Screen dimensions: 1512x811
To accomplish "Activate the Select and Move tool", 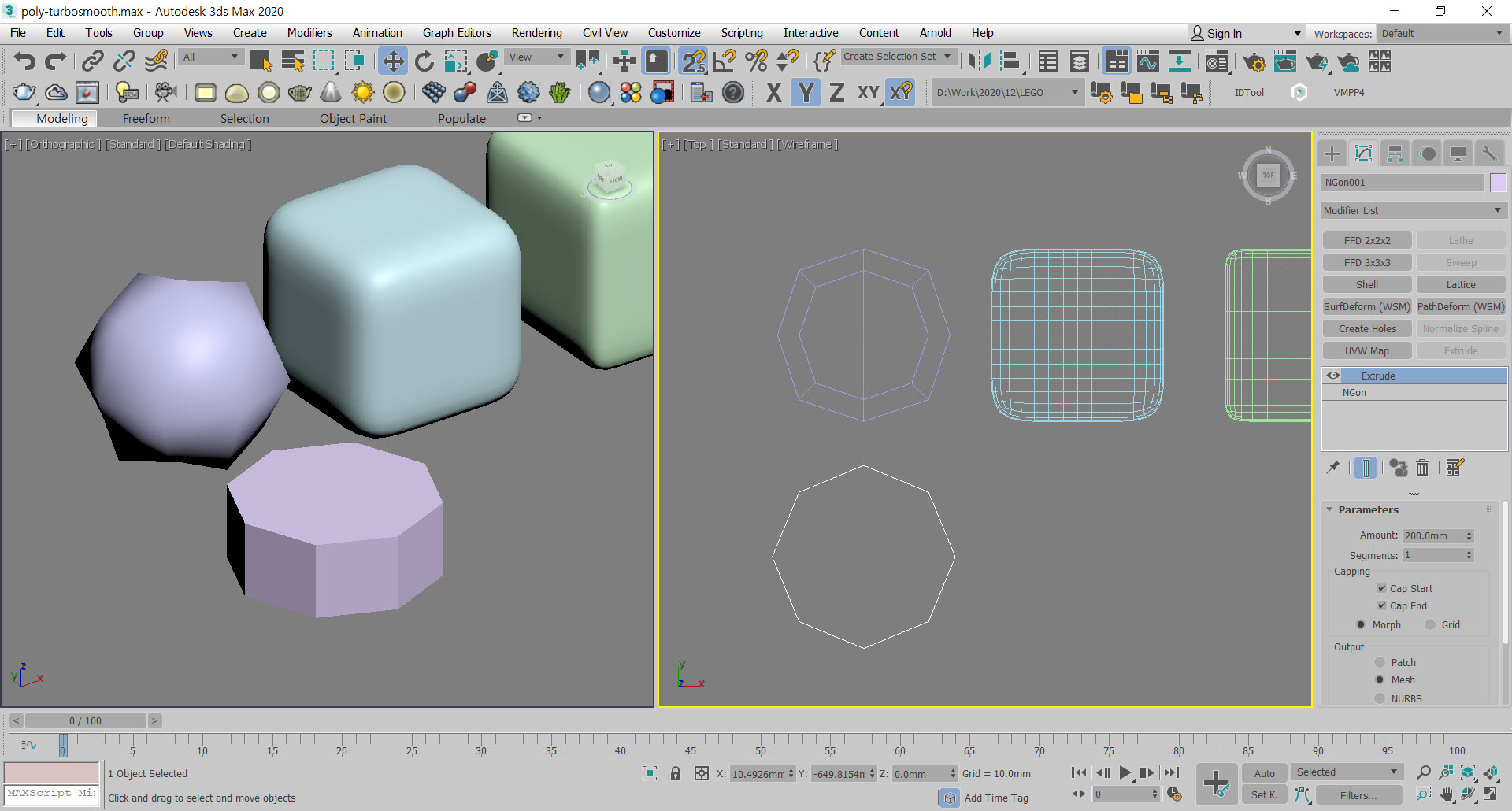I will coord(392,61).
